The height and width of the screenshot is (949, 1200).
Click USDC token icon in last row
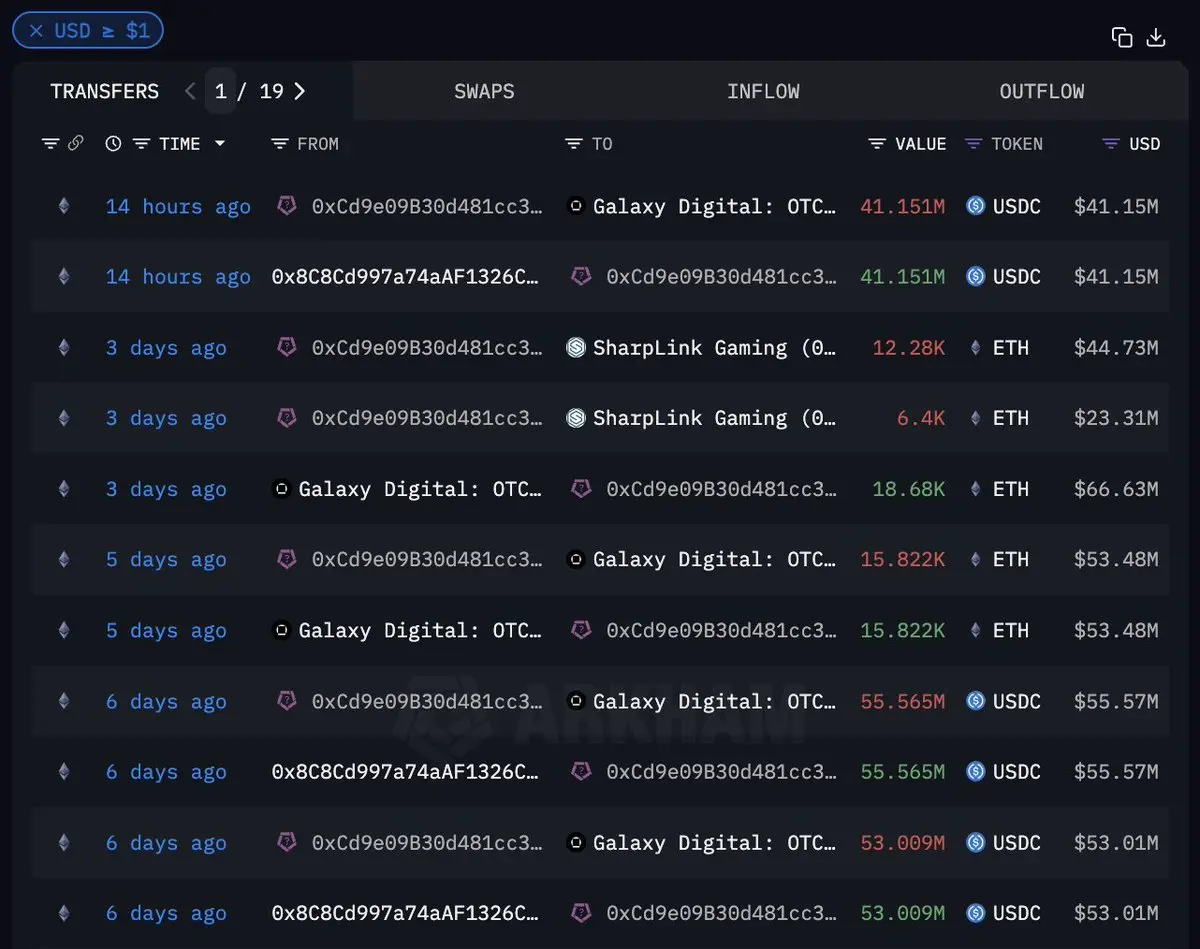click(x=976, y=913)
